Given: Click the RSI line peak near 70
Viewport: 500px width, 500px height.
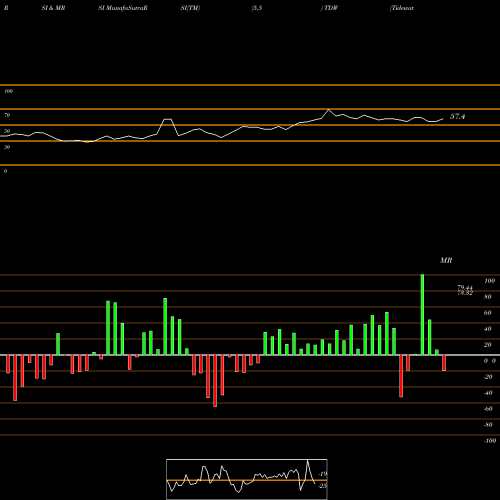Looking at the screenshot, I should 329,110.
